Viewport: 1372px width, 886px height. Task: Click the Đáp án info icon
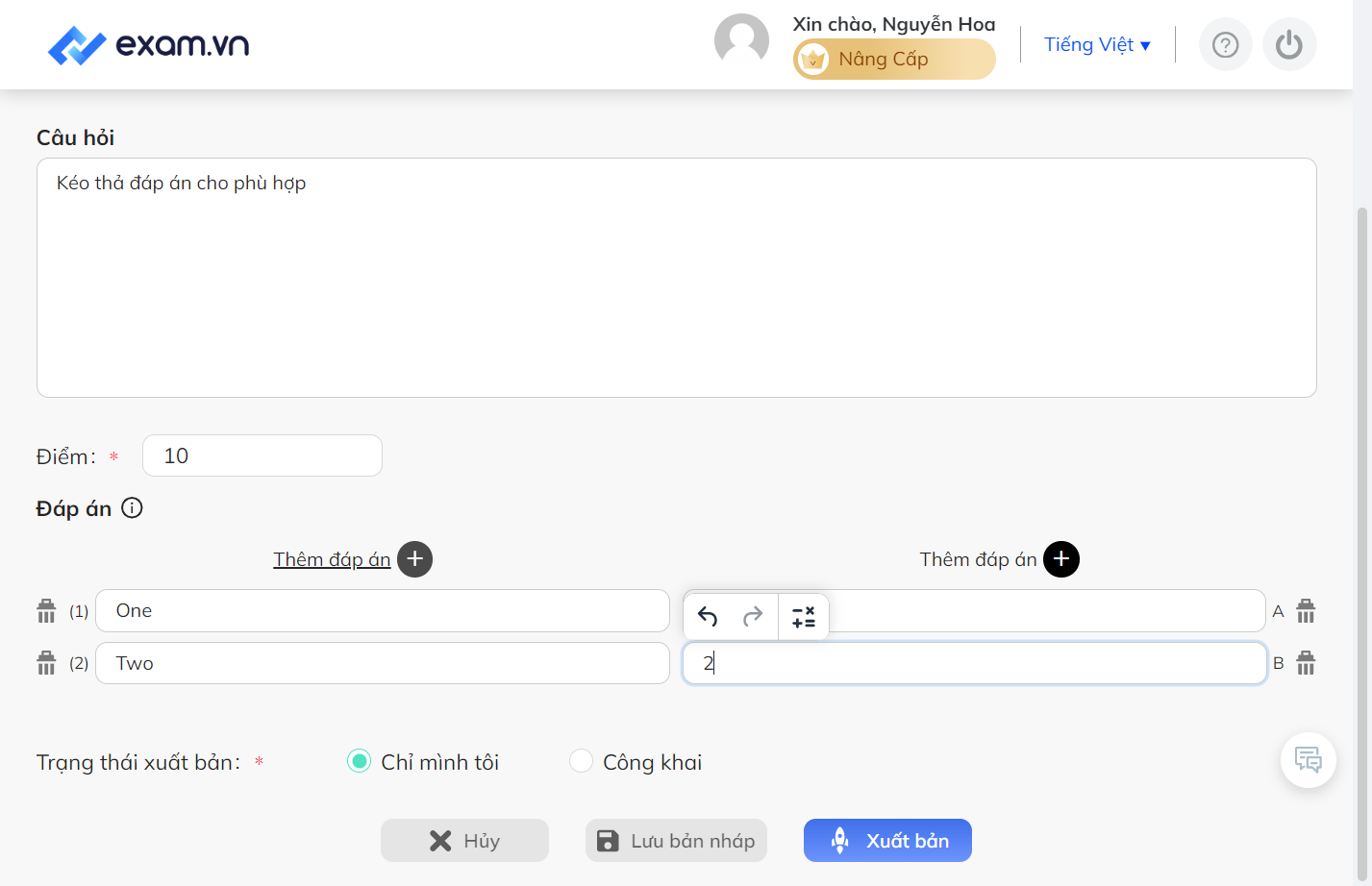tap(133, 507)
